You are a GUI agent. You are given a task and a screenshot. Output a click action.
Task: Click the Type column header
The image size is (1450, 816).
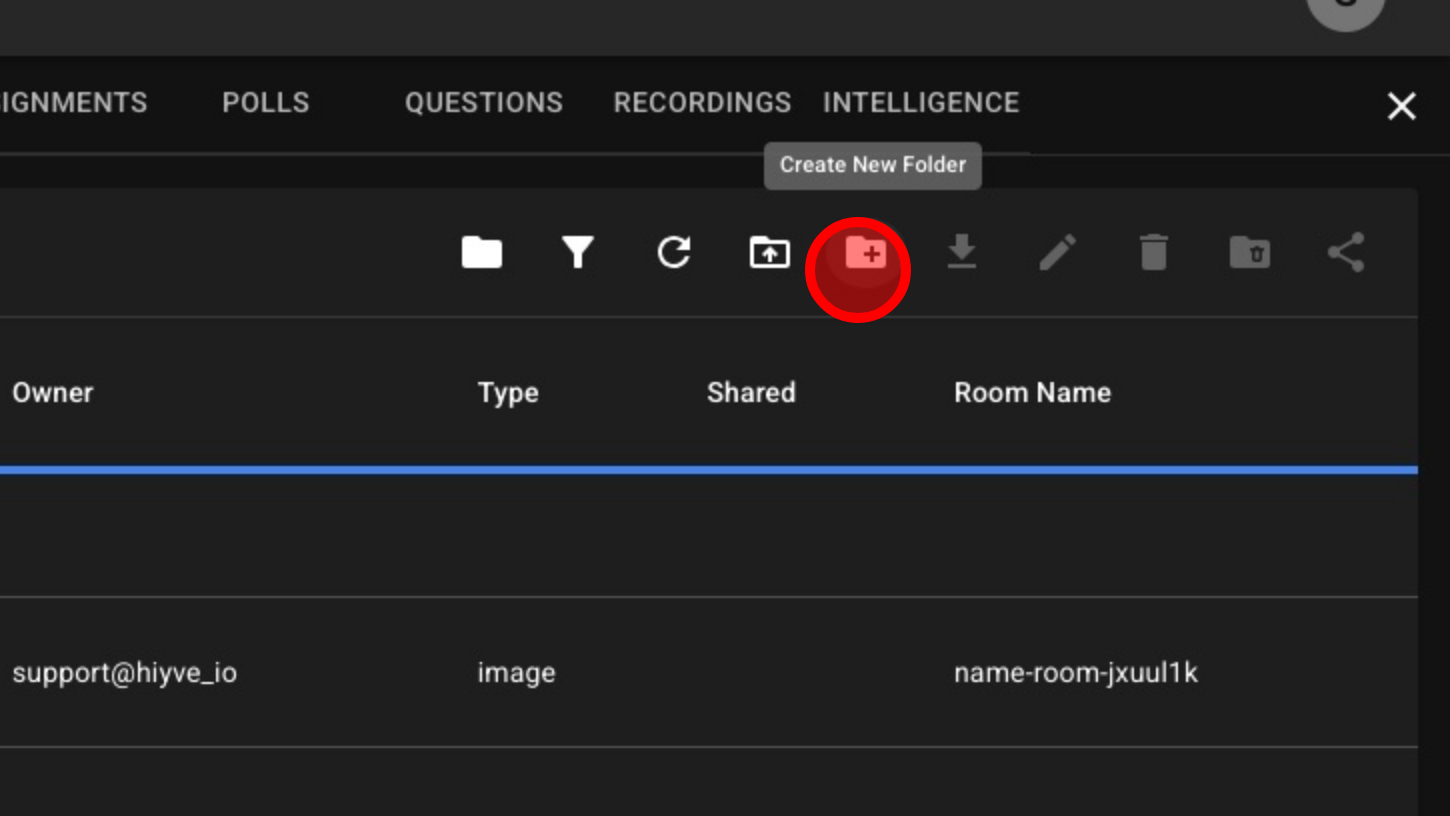pyautogui.click(x=507, y=392)
